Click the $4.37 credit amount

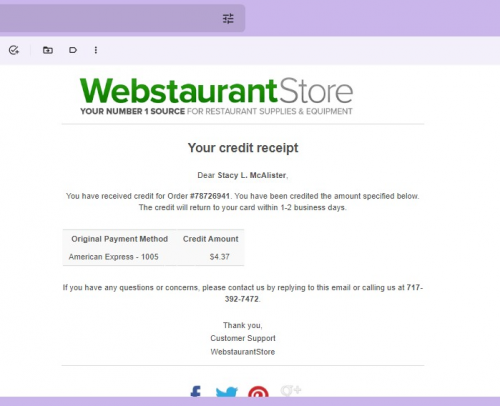click(220, 257)
